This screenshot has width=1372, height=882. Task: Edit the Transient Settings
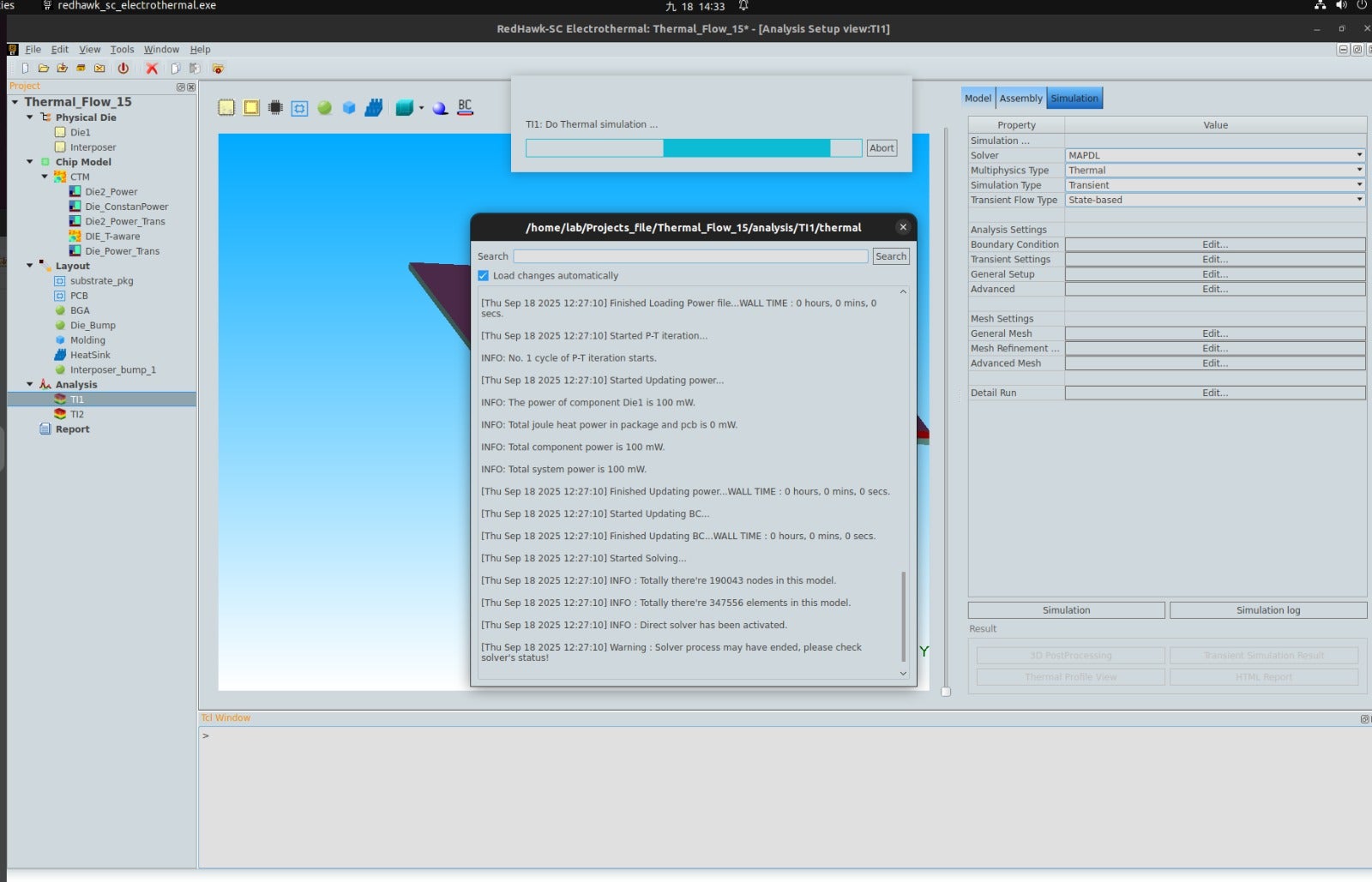click(1215, 260)
